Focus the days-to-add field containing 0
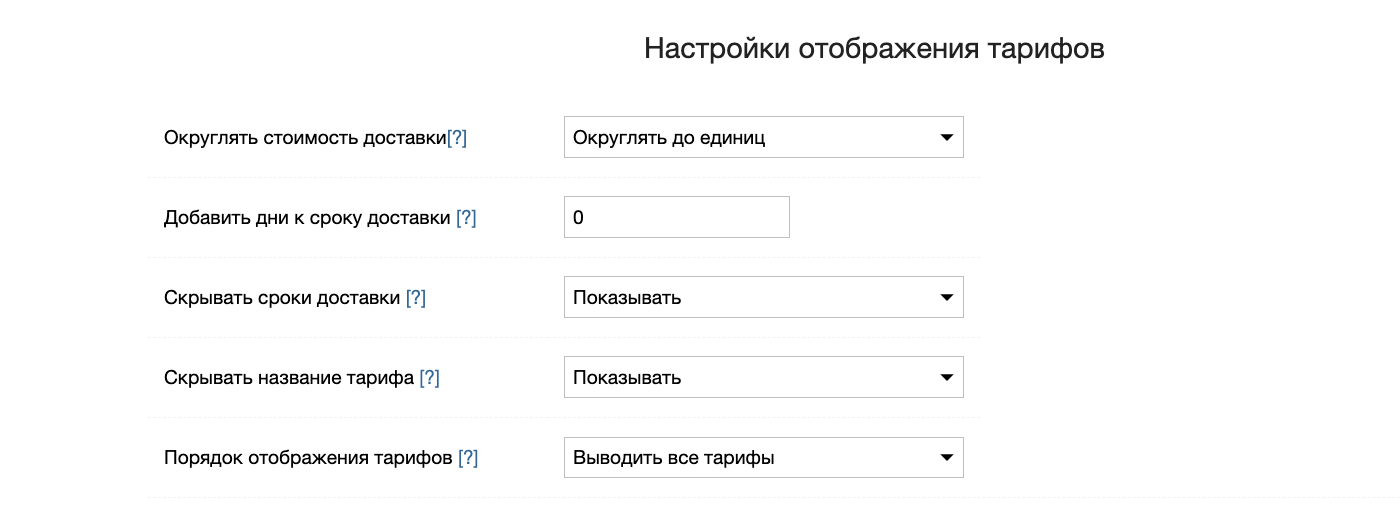The width and height of the screenshot is (1400, 526). 676,218
